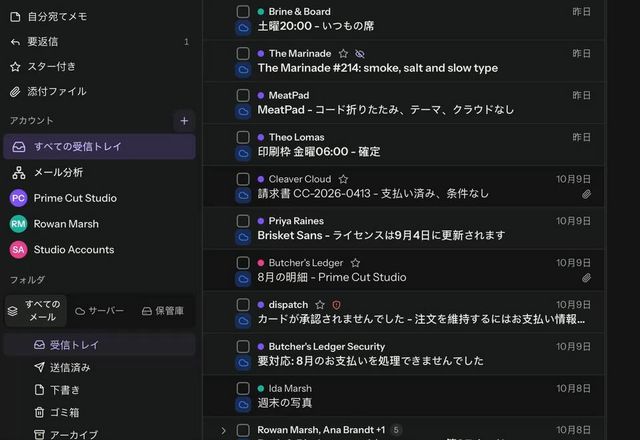The width and height of the screenshot is (640, 440).
Task: Click the RM avatar for Rowan Marsh
Action: 18,224
